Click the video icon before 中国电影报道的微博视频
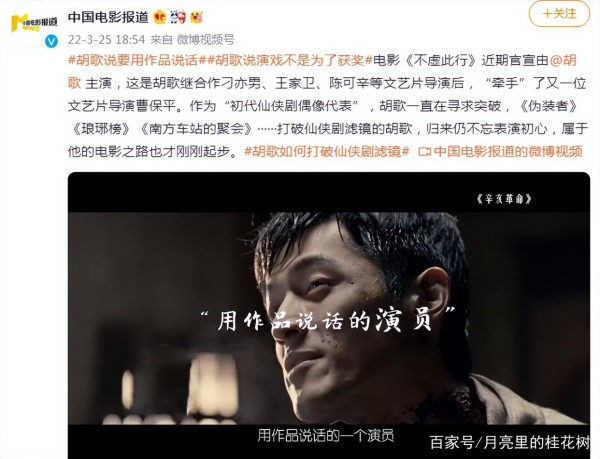The height and width of the screenshot is (459, 600). pos(425,152)
